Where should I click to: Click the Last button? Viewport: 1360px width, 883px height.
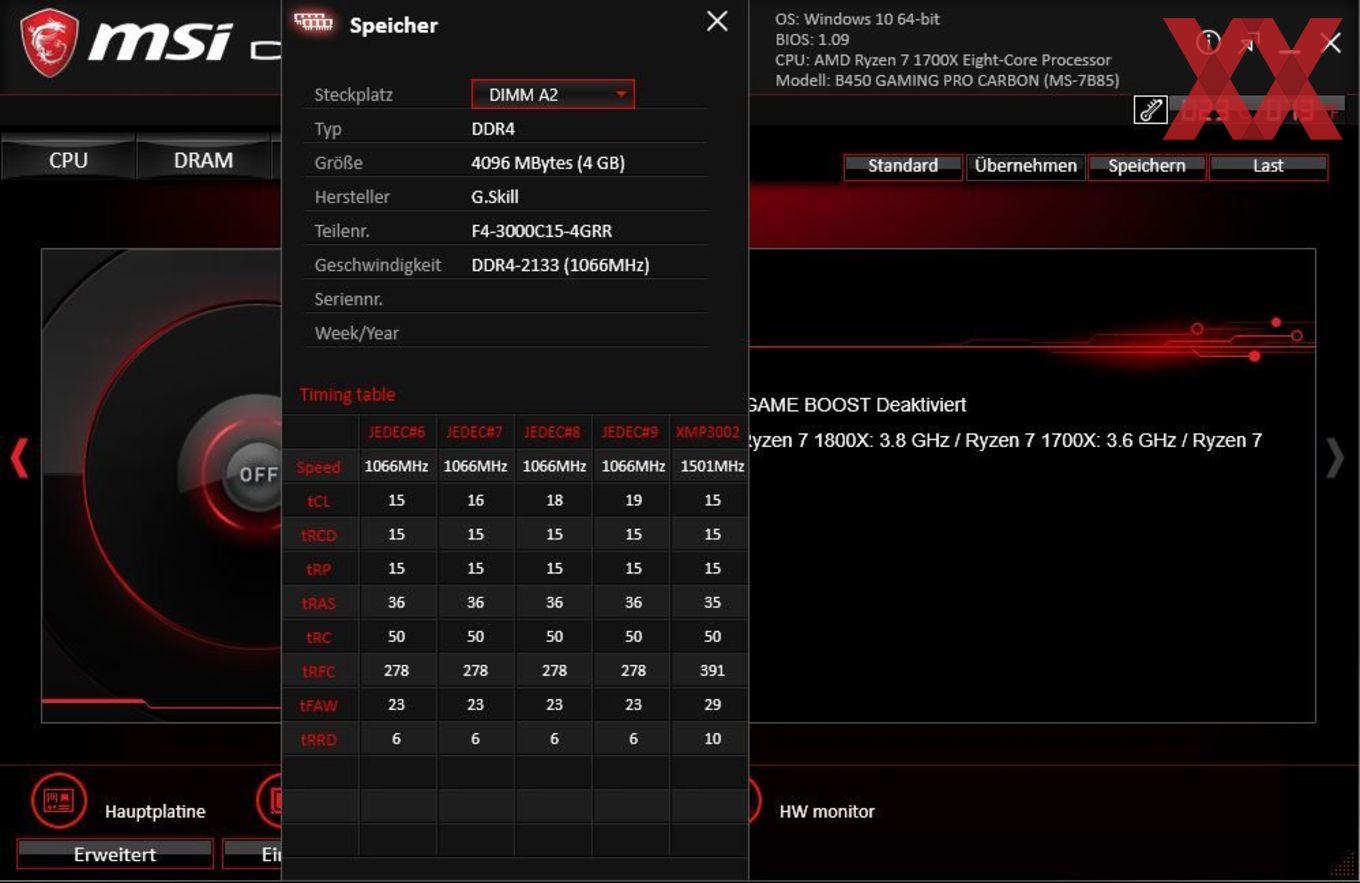(1268, 166)
